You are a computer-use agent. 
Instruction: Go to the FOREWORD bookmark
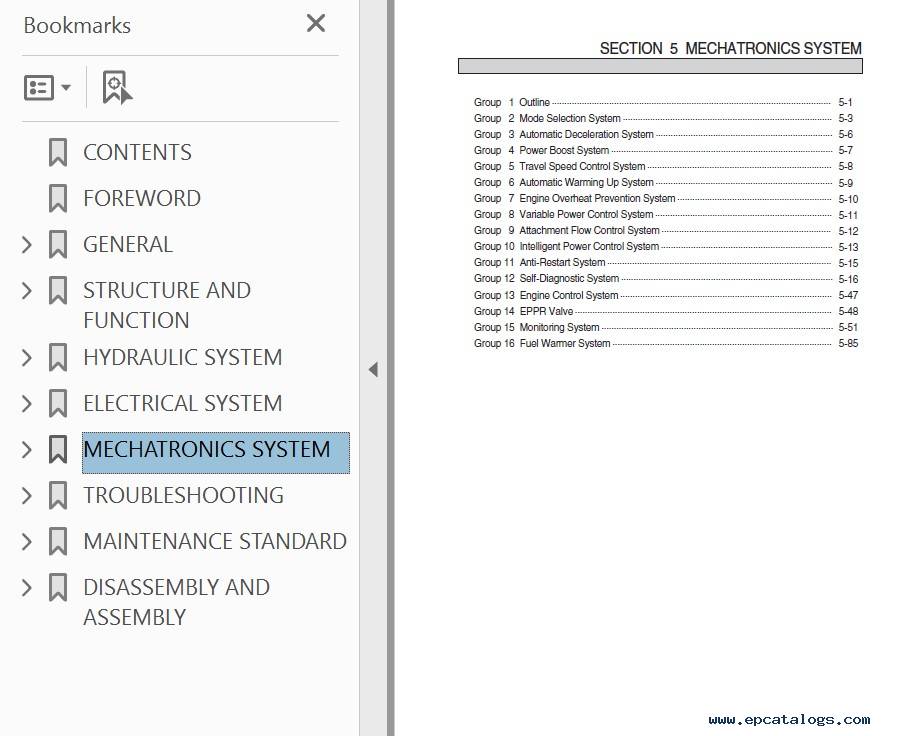click(x=142, y=198)
